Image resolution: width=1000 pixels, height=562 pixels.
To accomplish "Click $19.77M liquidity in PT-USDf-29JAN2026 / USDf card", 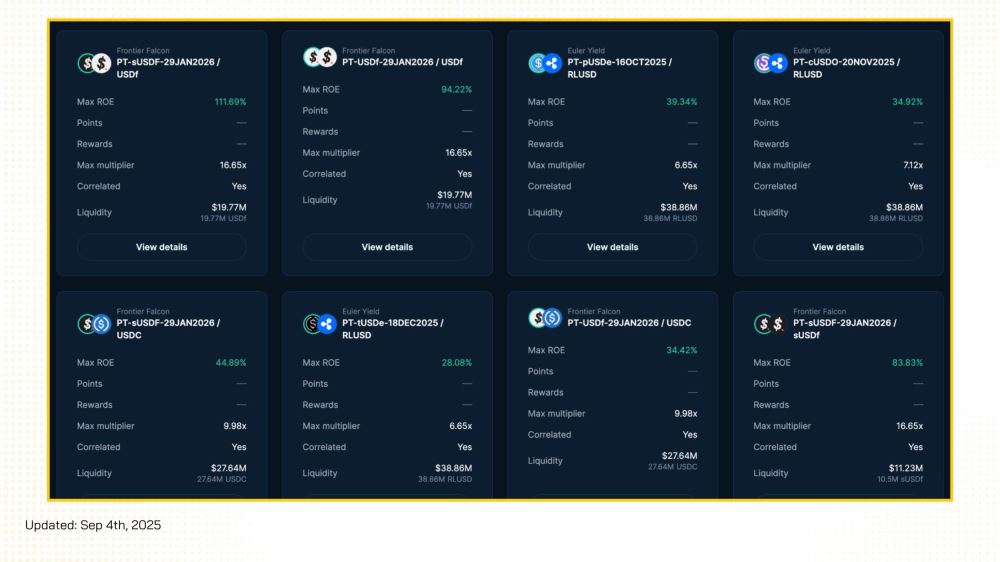I will 455,195.
